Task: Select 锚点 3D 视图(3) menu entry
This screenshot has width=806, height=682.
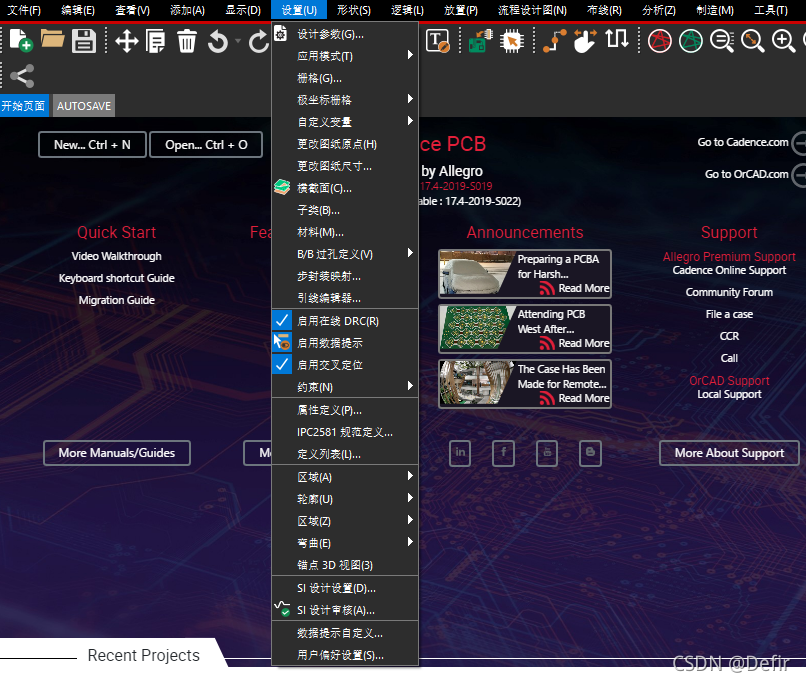Action: (345, 565)
